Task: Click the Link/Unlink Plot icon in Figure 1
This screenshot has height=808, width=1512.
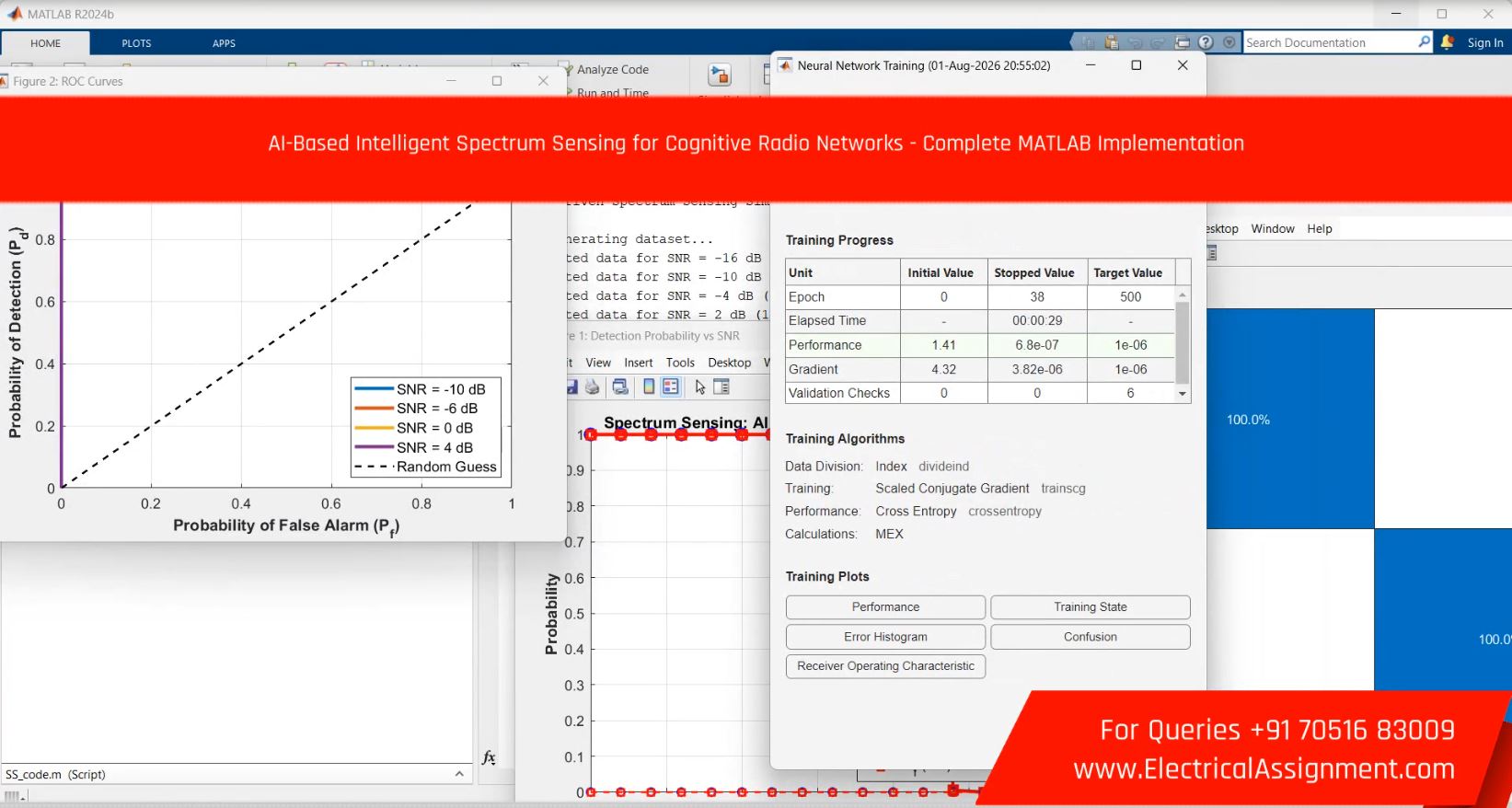Action: (x=620, y=387)
